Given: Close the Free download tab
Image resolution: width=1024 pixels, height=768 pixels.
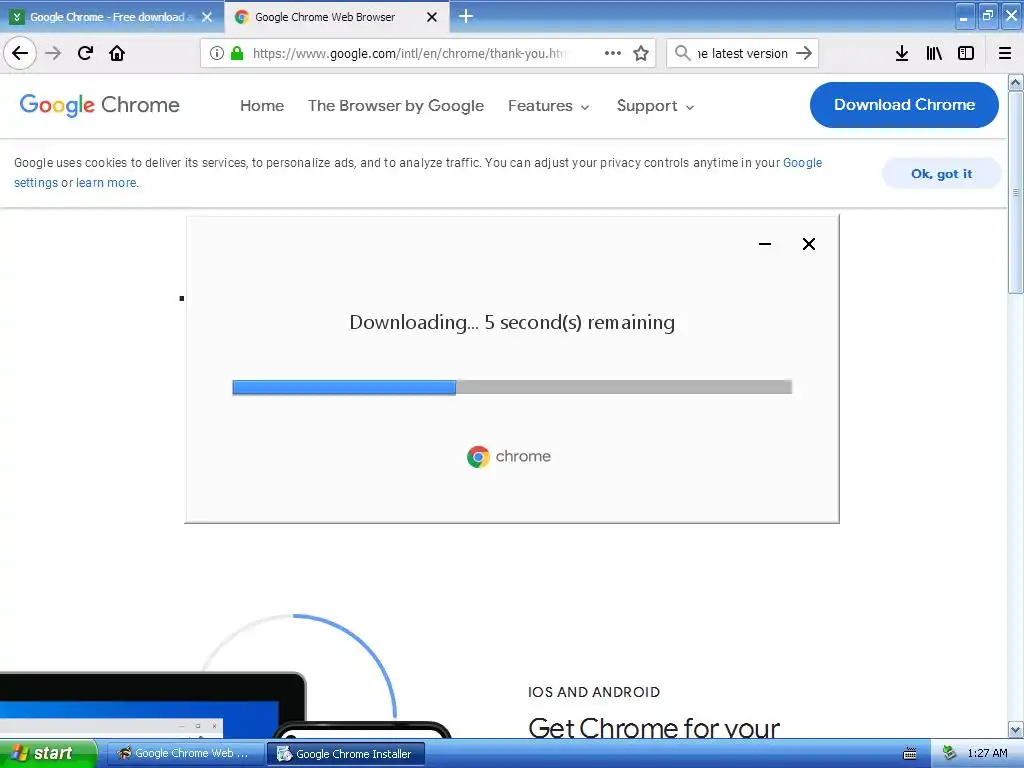Looking at the screenshot, I should coord(207,17).
